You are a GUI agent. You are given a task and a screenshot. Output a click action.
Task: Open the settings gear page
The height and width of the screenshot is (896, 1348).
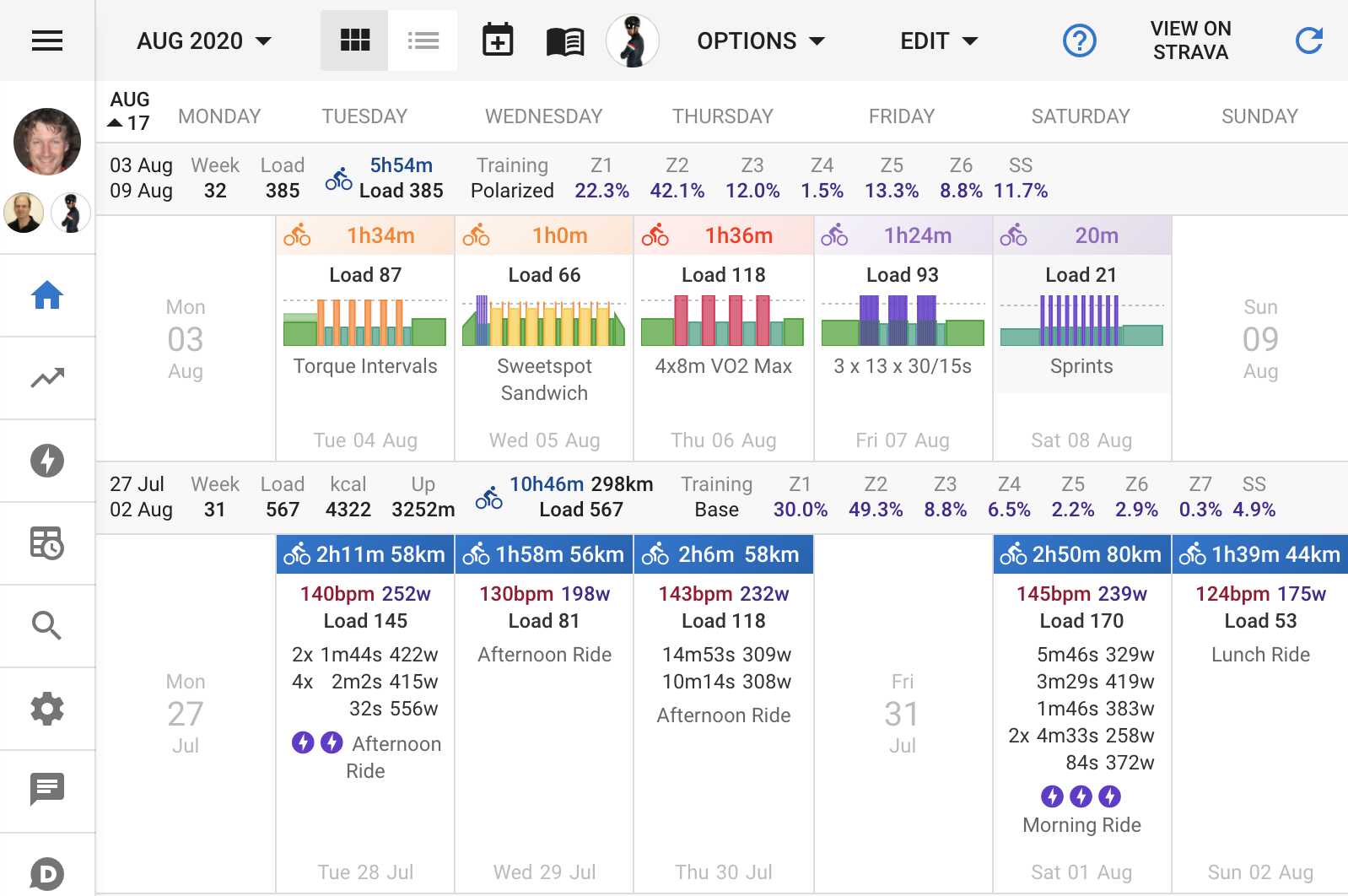point(47,709)
